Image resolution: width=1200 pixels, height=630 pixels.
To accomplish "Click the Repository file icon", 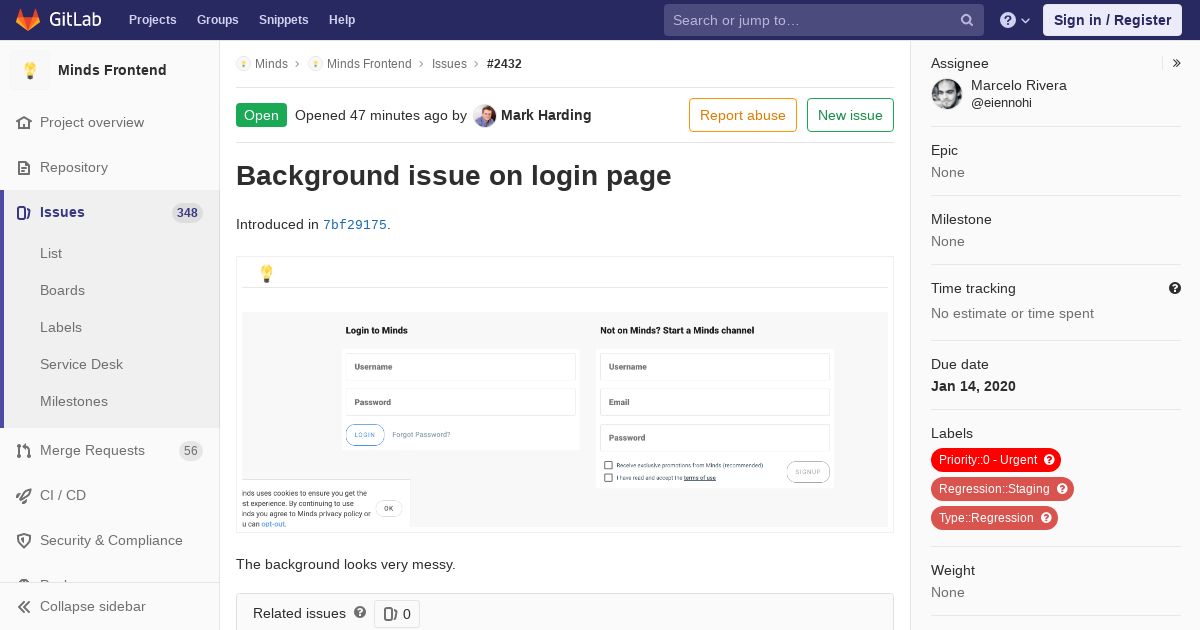I will click(24, 167).
